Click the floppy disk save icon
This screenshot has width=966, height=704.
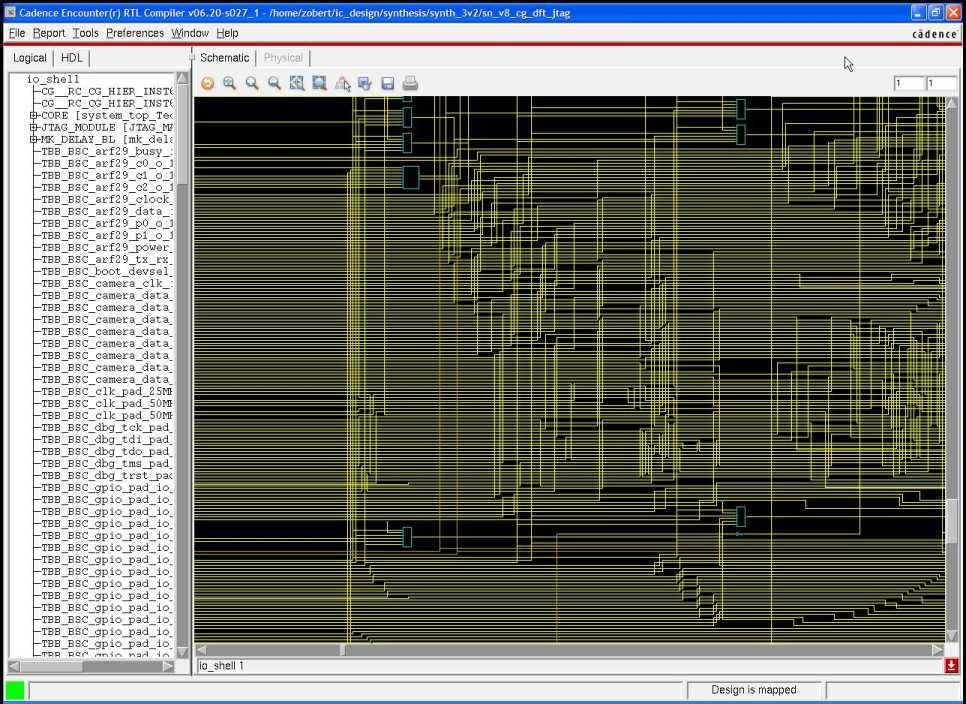tap(388, 83)
